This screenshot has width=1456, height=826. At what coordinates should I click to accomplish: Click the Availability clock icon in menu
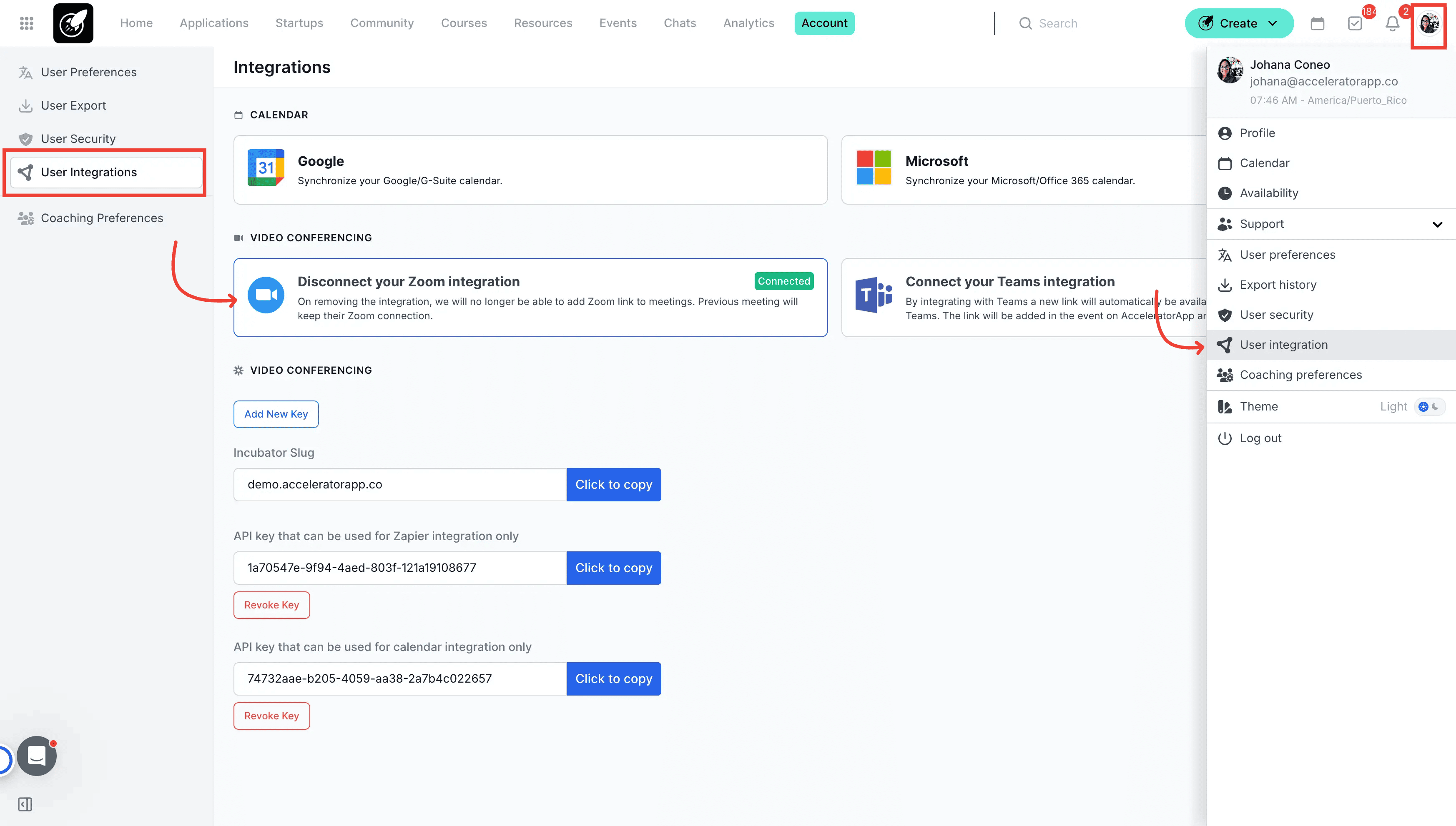[1225, 193]
